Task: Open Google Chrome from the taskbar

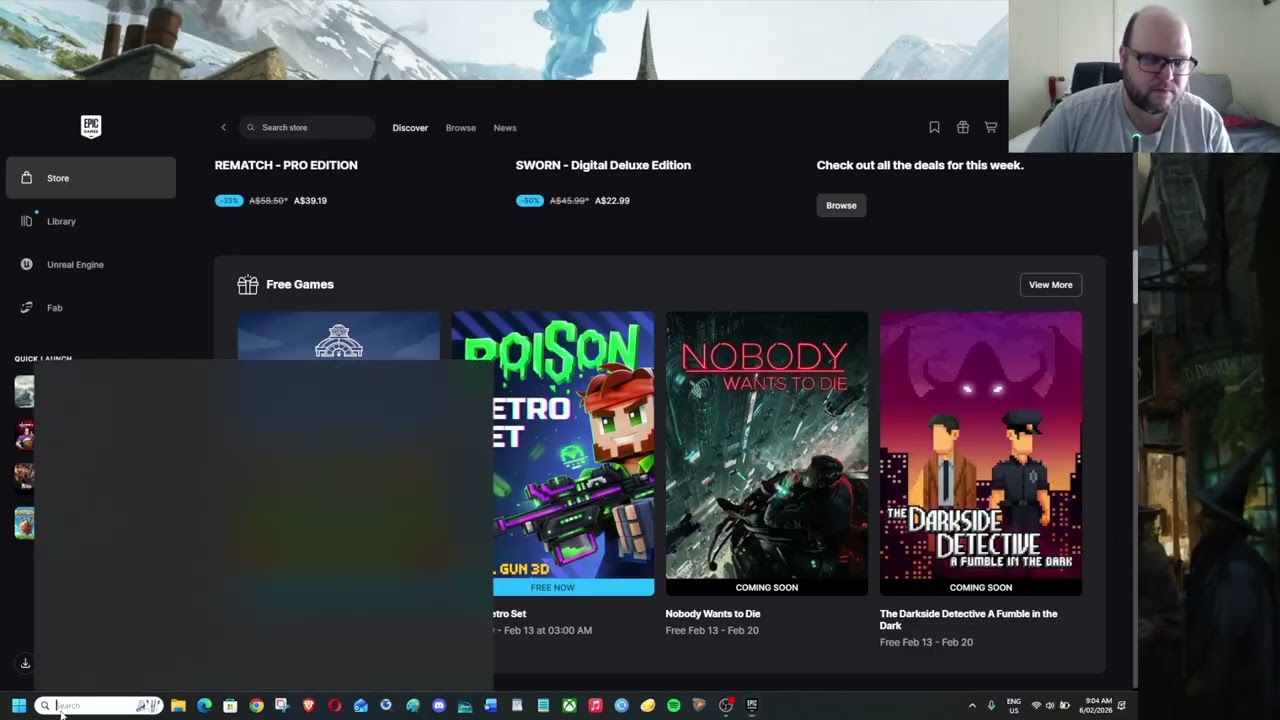Action: [256, 706]
